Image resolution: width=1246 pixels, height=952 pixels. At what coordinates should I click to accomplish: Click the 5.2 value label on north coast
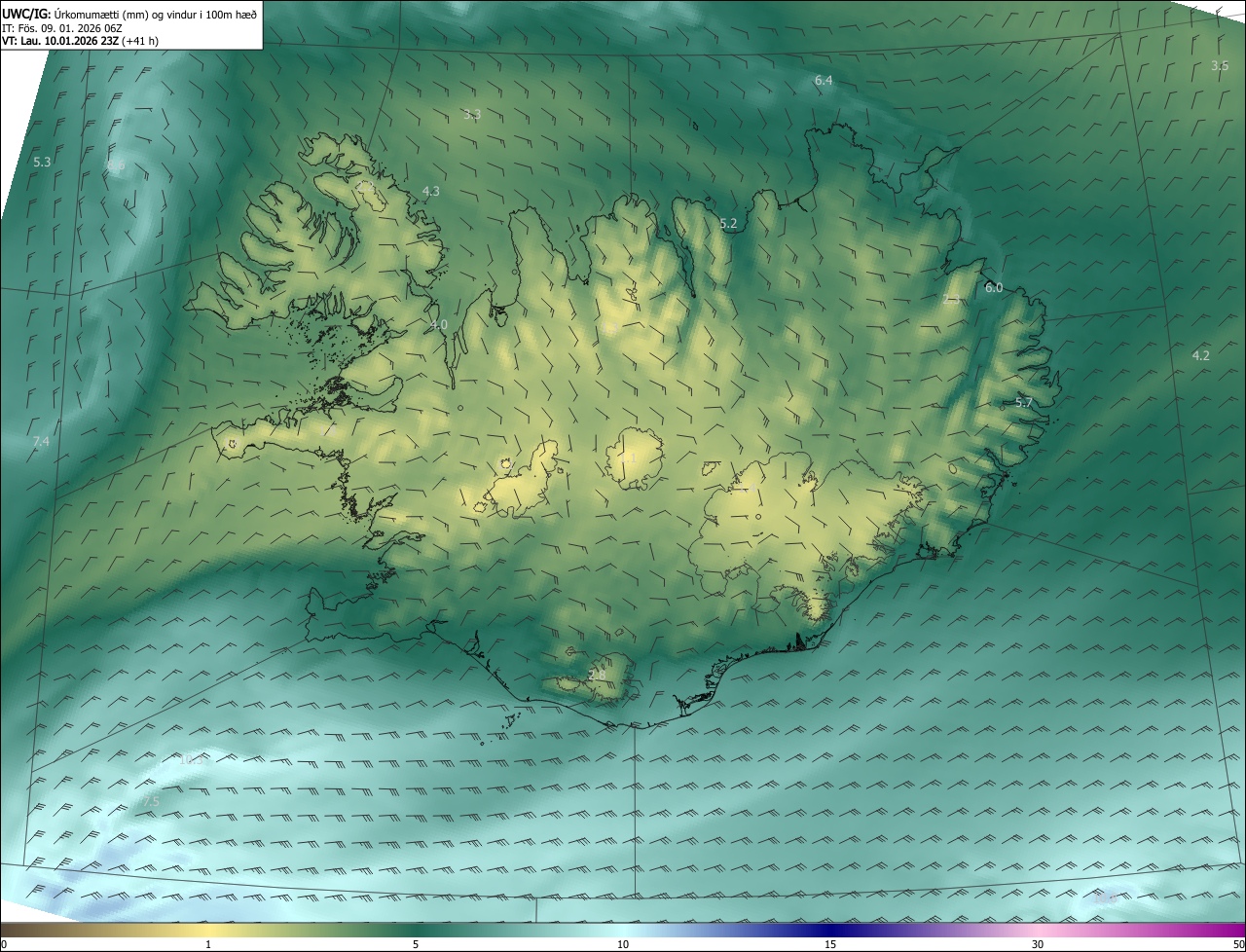coord(728,224)
